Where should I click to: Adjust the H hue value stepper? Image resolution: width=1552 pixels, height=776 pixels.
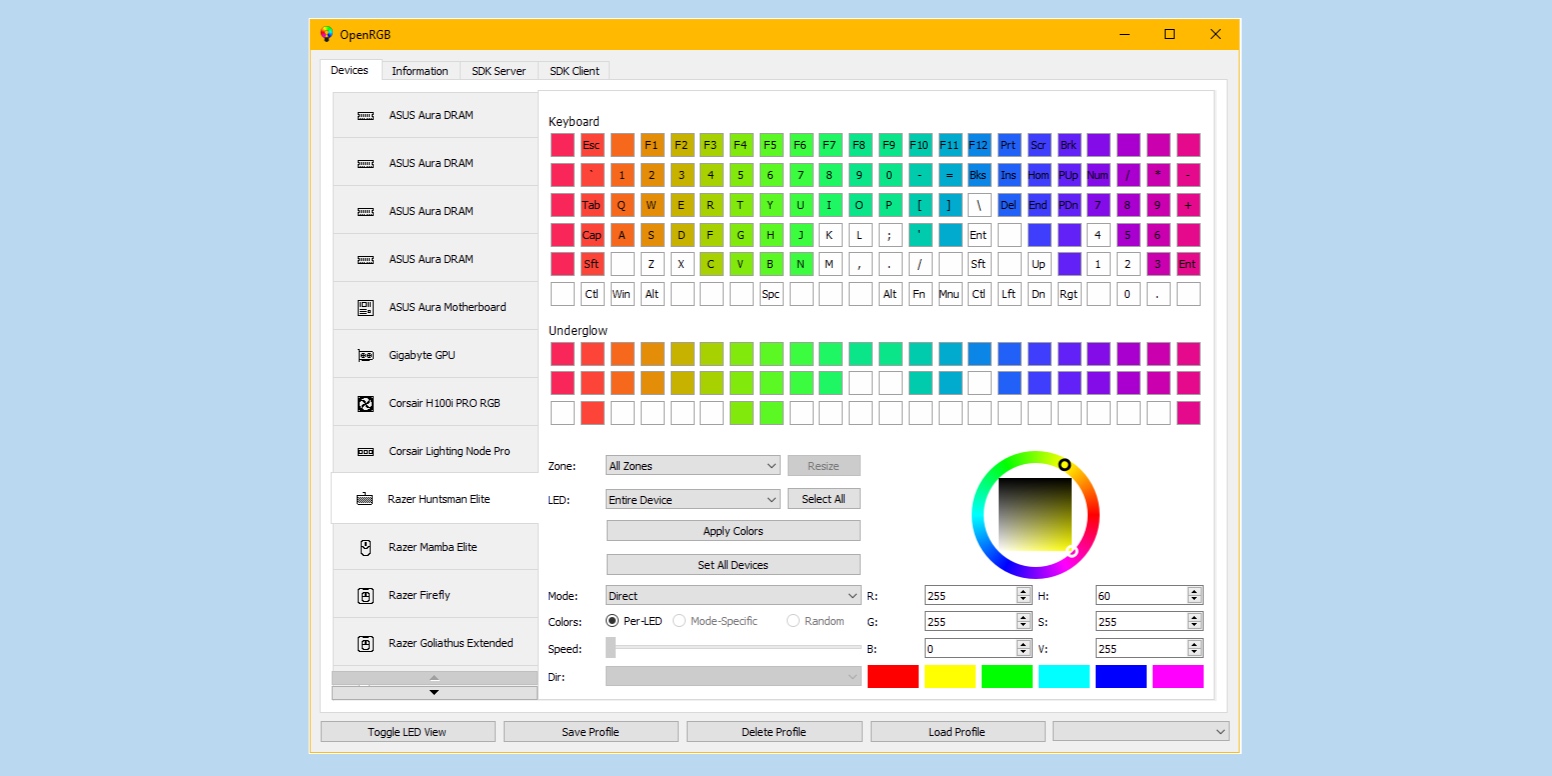coord(1195,595)
